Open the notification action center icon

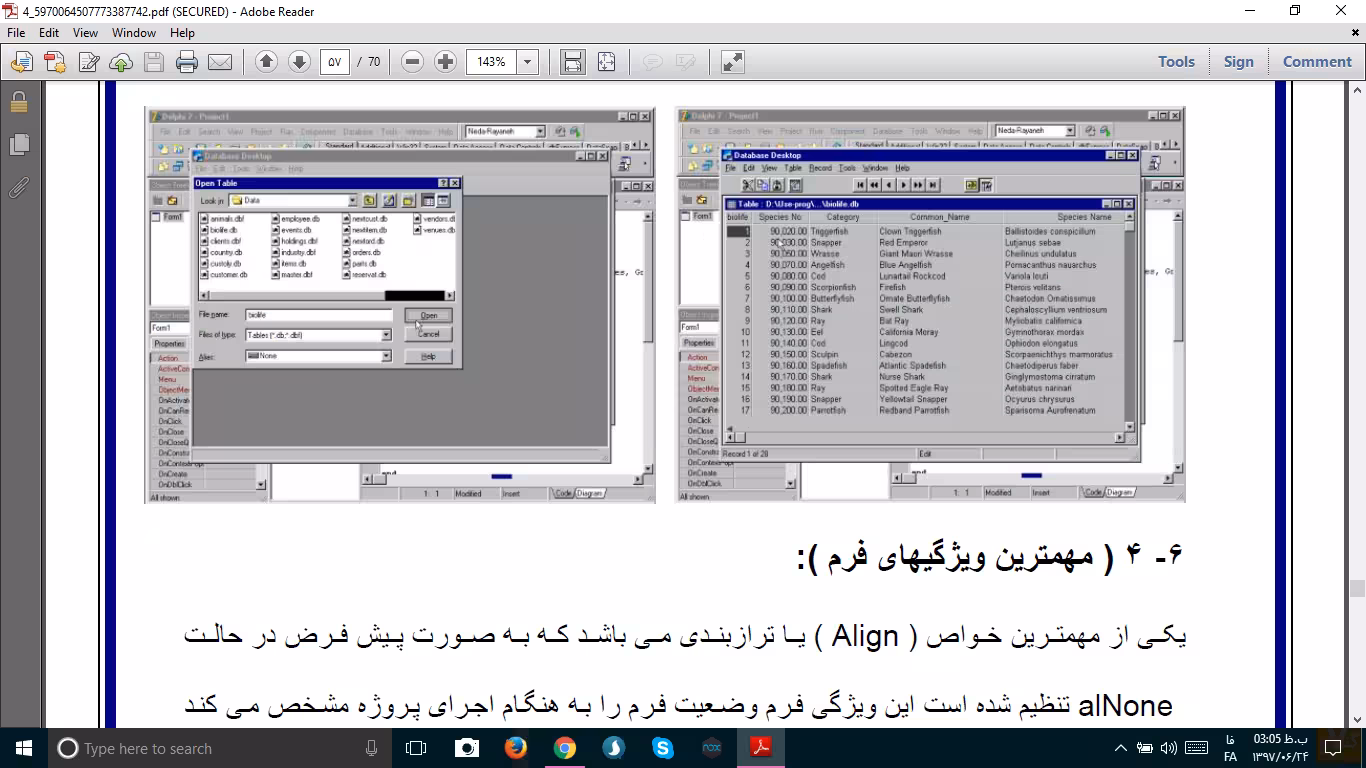click(1332, 748)
